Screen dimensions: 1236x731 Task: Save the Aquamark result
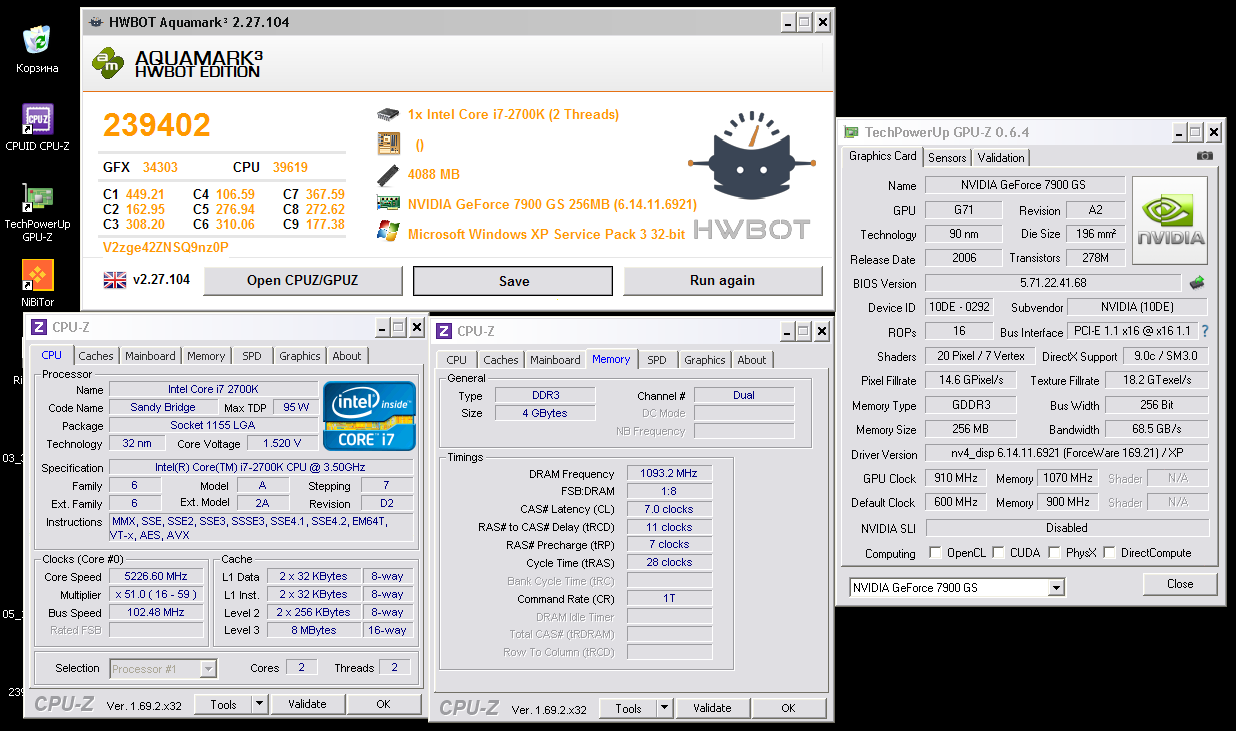513,281
